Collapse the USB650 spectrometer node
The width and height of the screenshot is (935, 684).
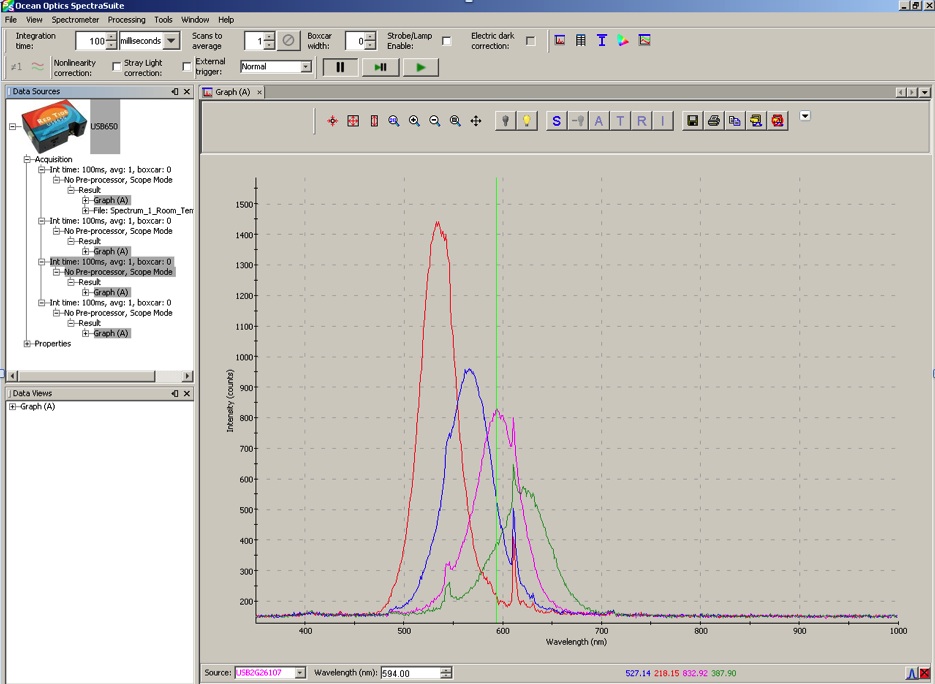[x=13, y=126]
